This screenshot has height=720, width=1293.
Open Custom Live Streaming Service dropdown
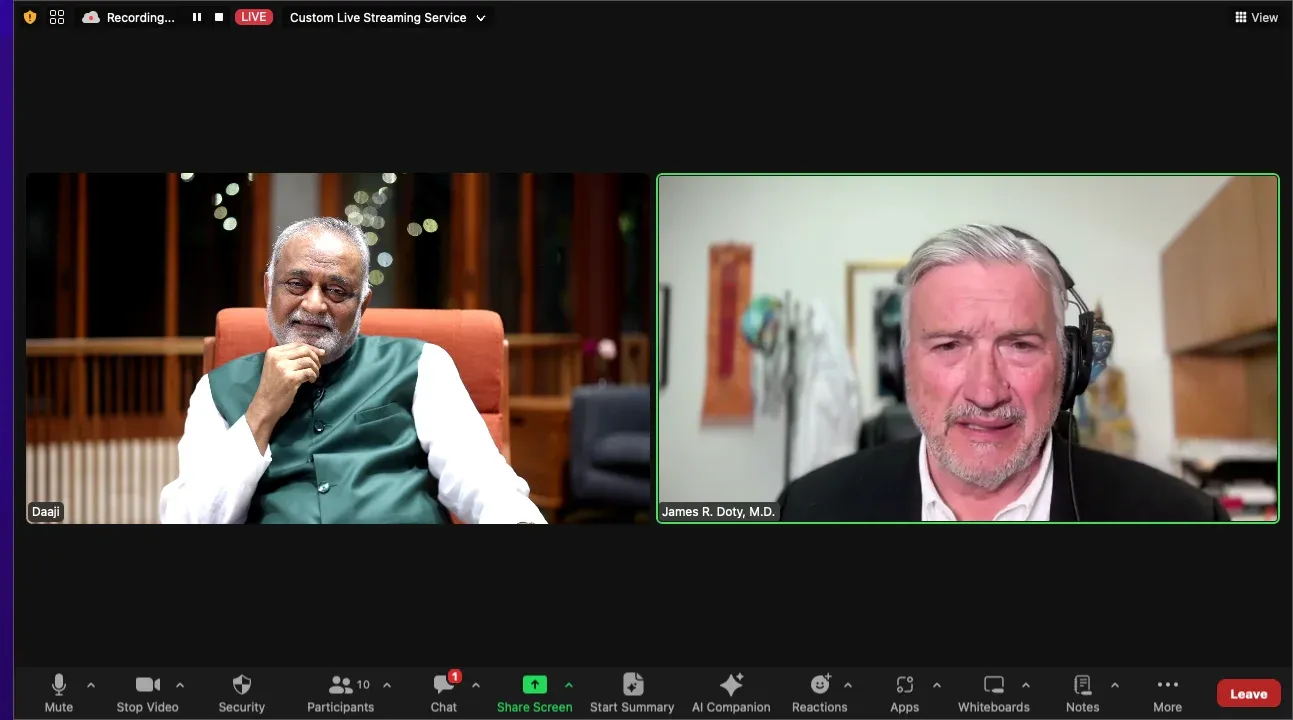point(387,17)
